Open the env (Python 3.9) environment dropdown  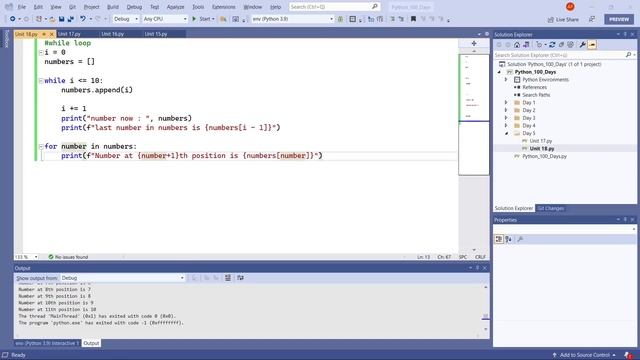[292, 19]
